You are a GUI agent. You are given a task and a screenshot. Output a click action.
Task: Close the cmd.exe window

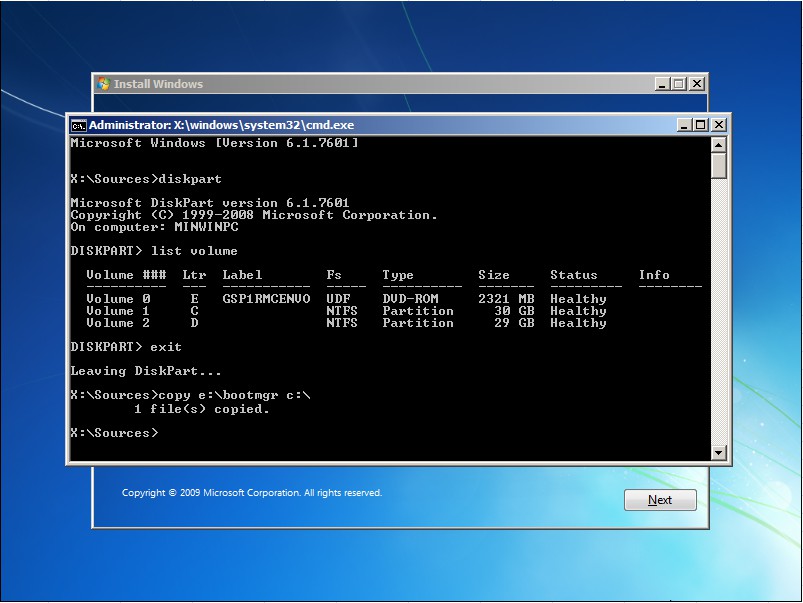[x=719, y=125]
